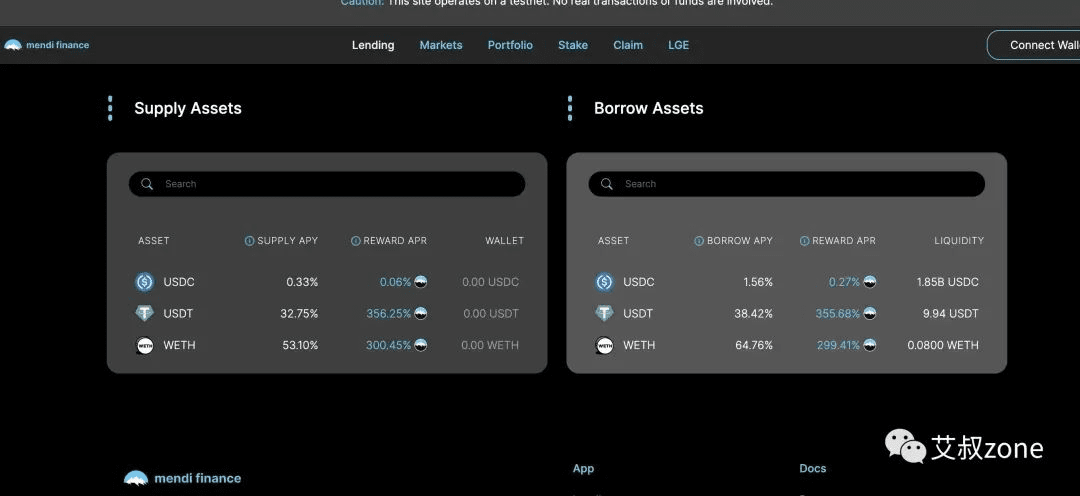Screen dimensions: 1080x496
Task: Click Mendi reward icon next to 300.45%
Action: tap(420, 345)
